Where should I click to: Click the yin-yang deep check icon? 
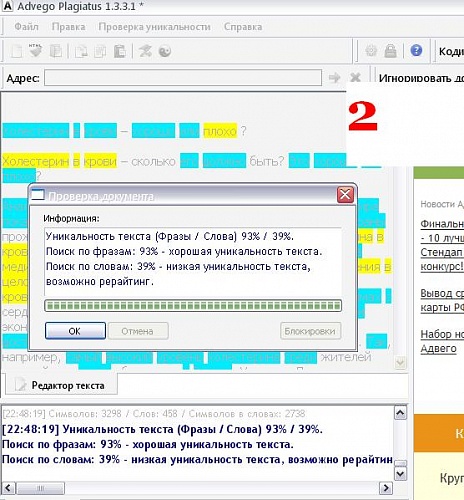(165, 51)
